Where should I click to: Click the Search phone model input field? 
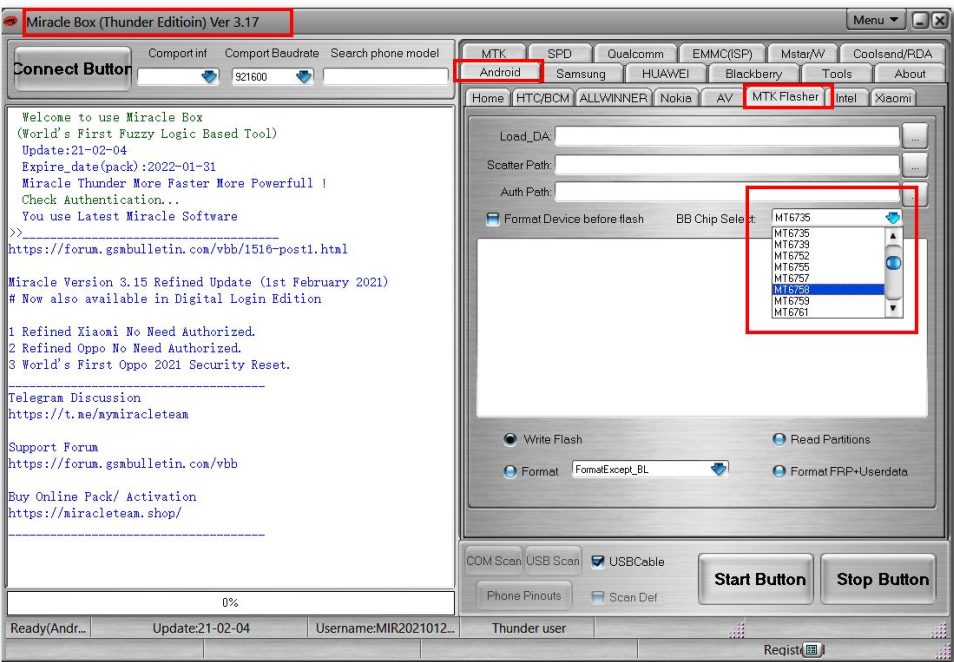coord(386,77)
